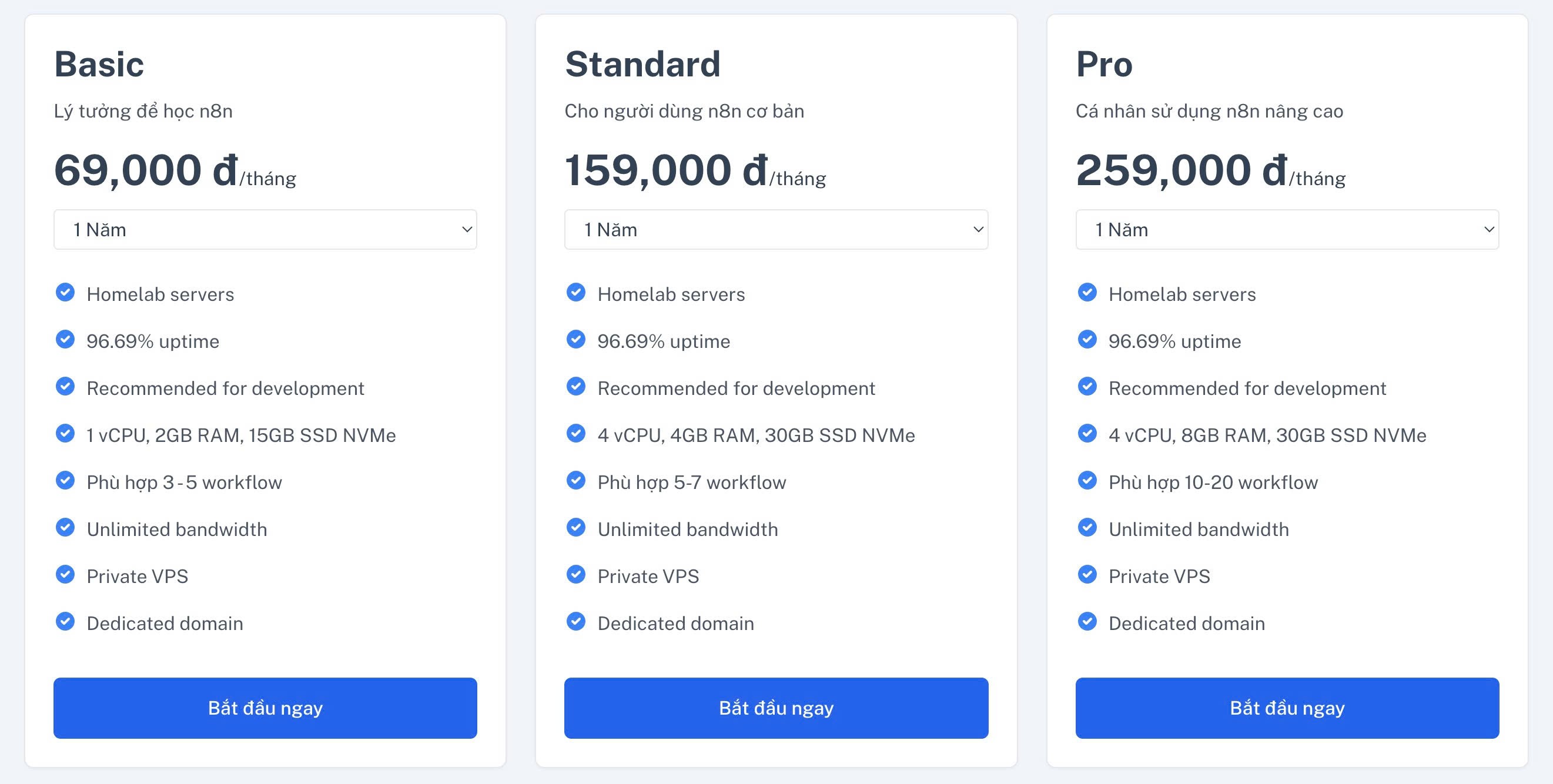This screenshot has height=784, width=1553.
Task: Click checkmark beside Phù hợp 3-5 workflow
Action: [x=65, y=480]
